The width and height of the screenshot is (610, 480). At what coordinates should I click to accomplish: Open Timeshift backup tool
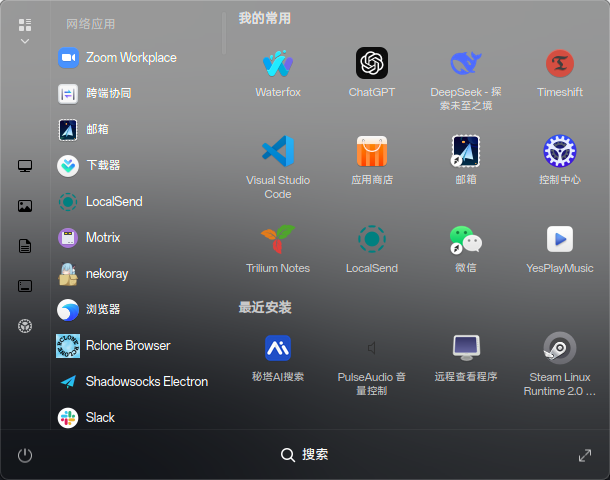click(559, 73)
